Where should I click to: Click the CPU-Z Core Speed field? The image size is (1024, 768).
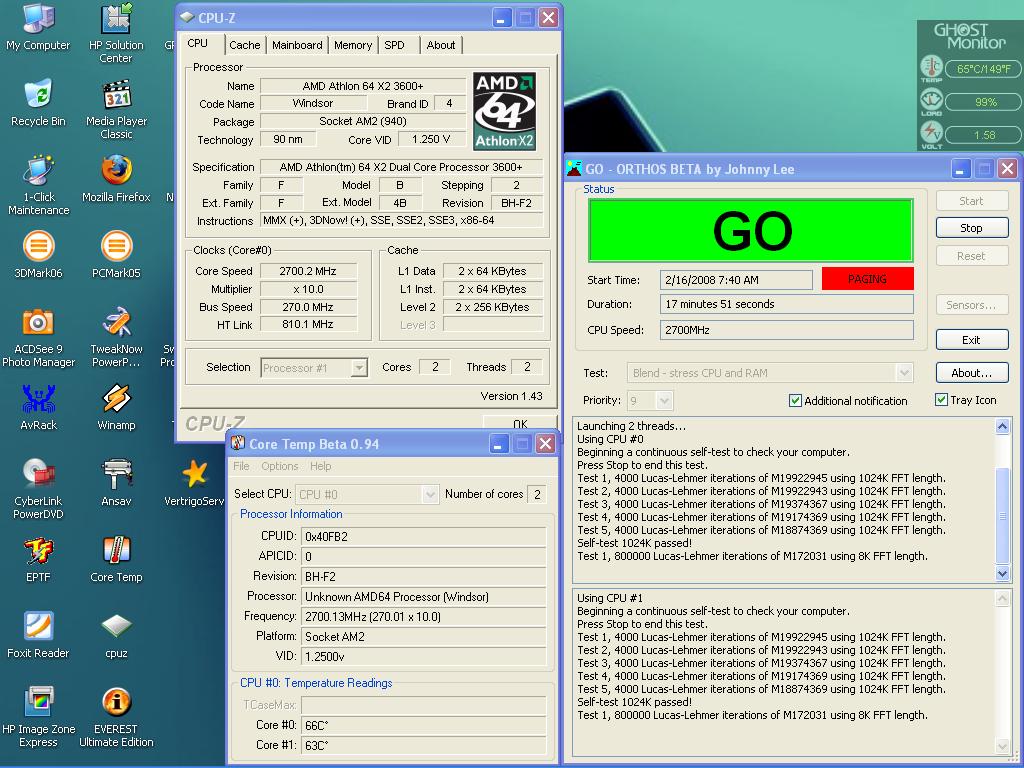[x=308, y=271]
